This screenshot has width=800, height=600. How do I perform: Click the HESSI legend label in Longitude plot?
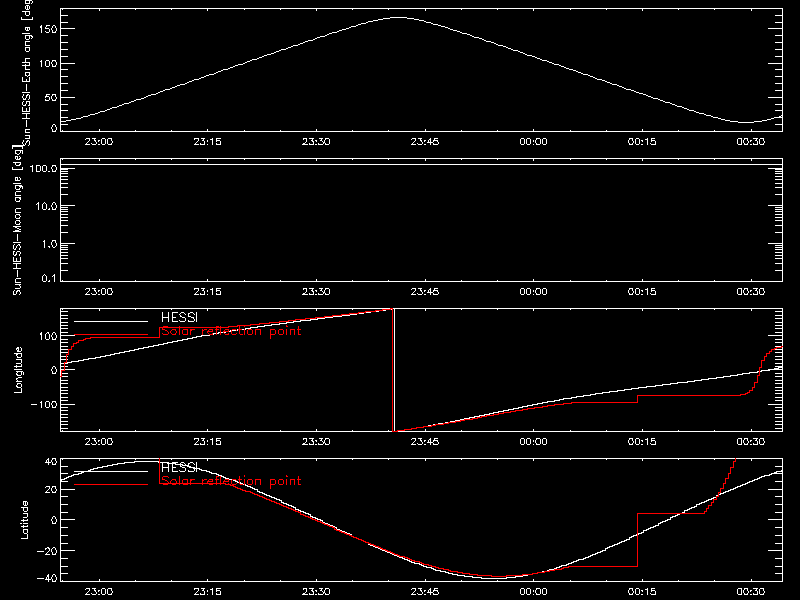click(179, 318)
